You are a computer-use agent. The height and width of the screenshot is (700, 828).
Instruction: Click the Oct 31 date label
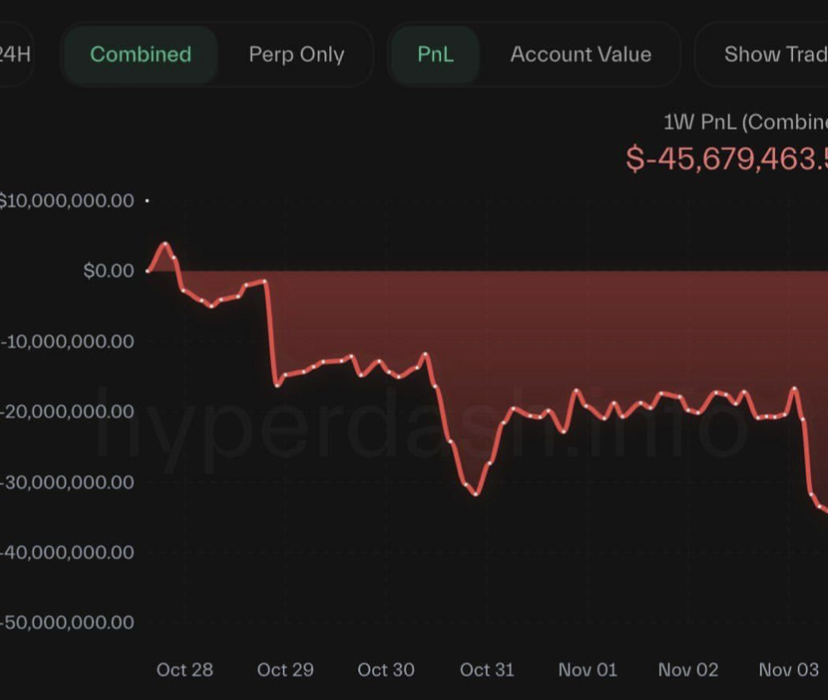click(x=487, y=669)
